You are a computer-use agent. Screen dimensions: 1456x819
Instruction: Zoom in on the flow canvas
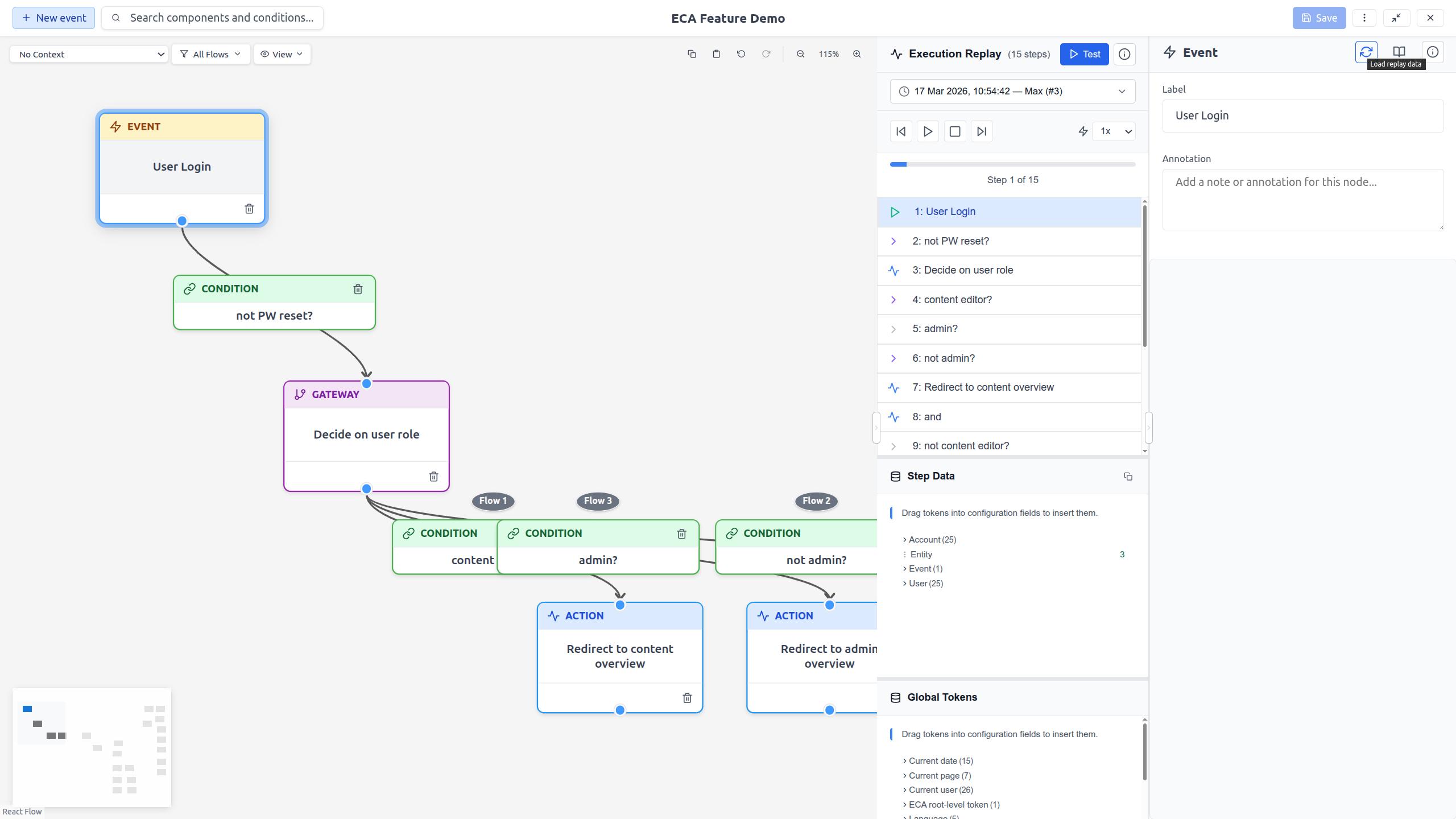coord(858,54)
